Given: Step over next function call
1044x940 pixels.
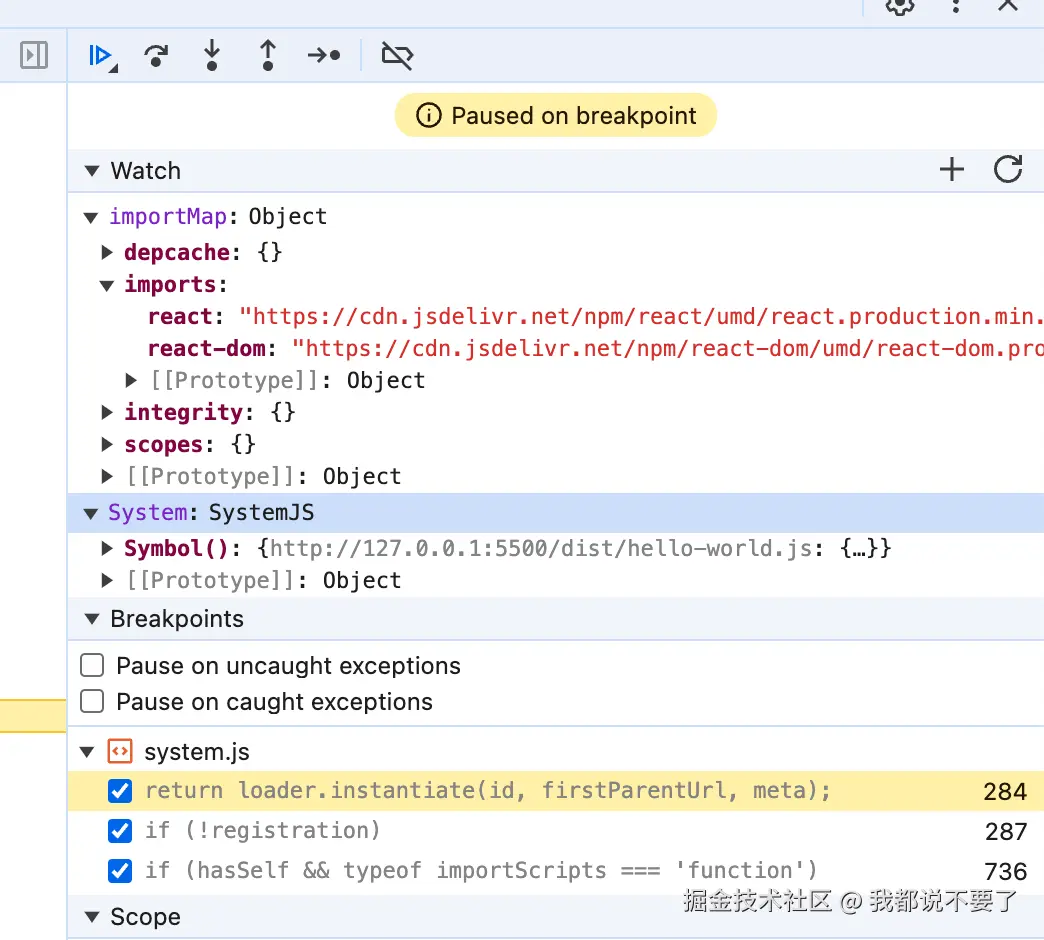Looking at the screenshot, I should point(156,55).
